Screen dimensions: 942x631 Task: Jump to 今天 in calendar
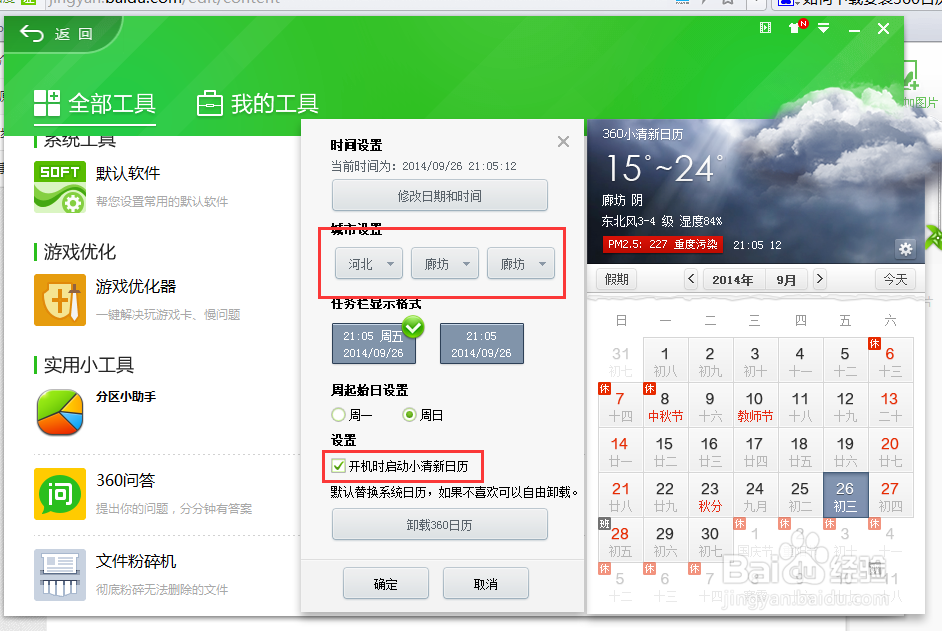tap(895, 279)
